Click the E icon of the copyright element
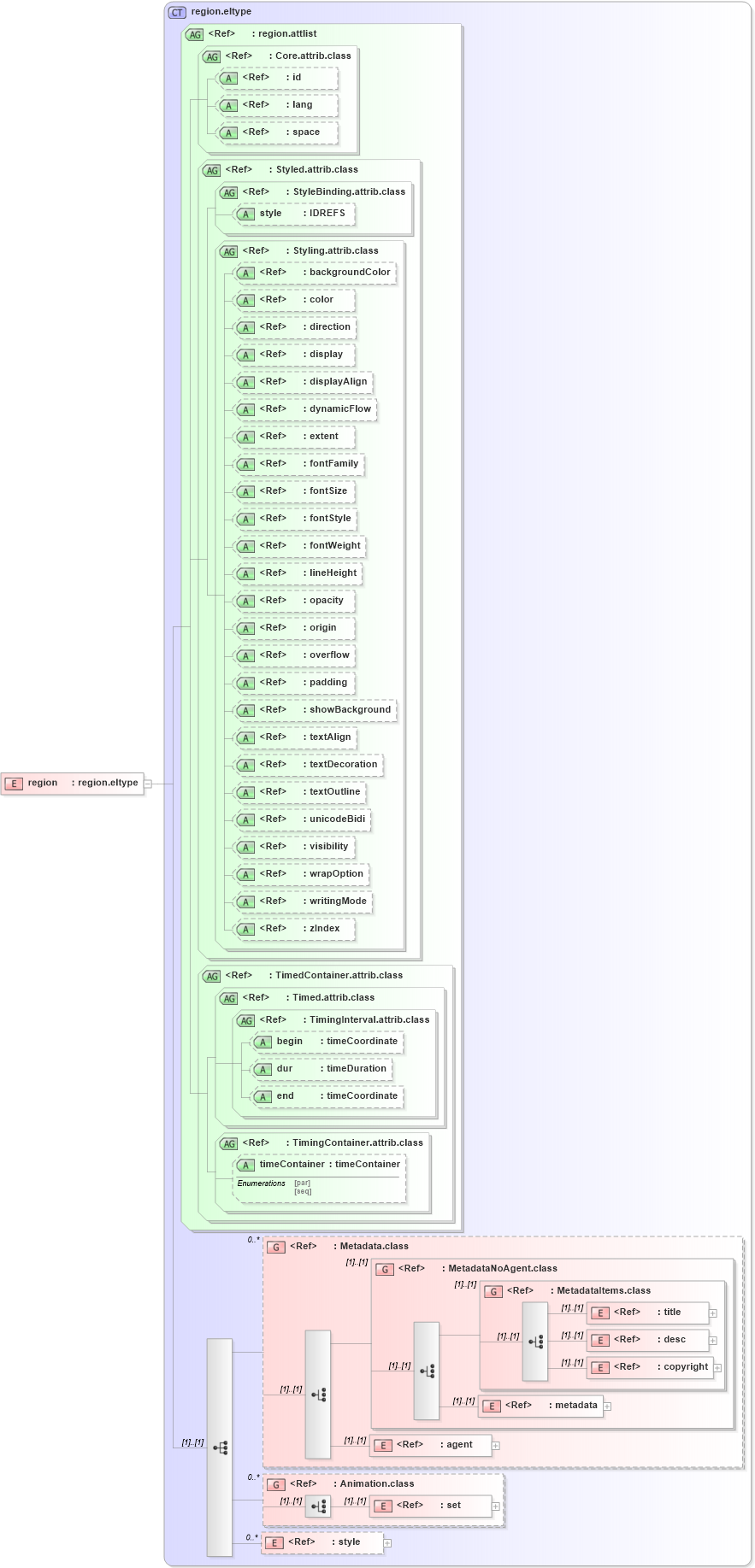The image size is (755, 1568). tap(600, 1368)
